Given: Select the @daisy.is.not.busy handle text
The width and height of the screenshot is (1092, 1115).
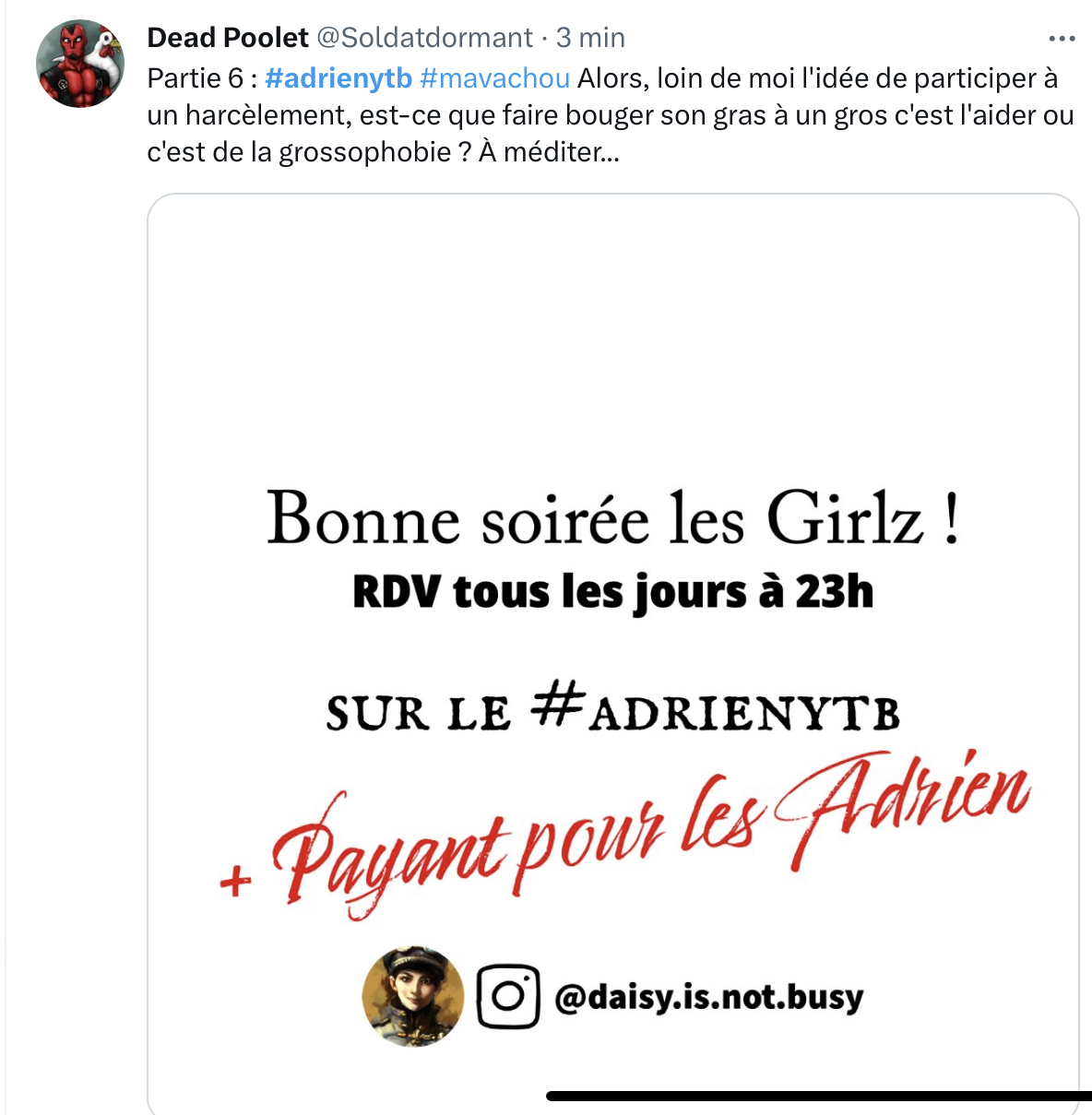Looking at the screenshot, I should [x=708, y=997].
